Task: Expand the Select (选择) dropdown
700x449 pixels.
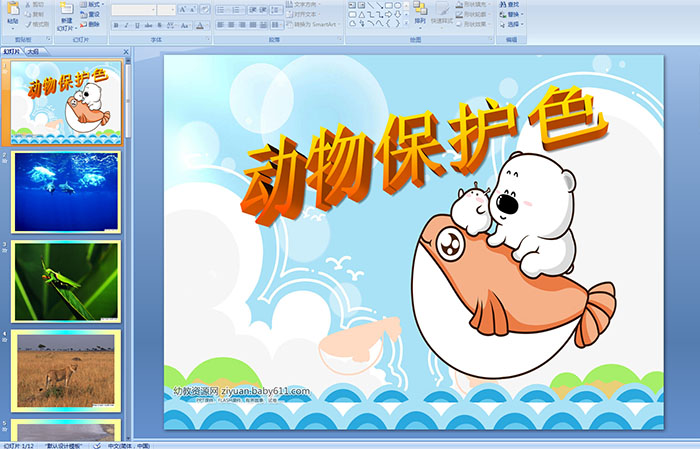Action: (x=513, y=24)
